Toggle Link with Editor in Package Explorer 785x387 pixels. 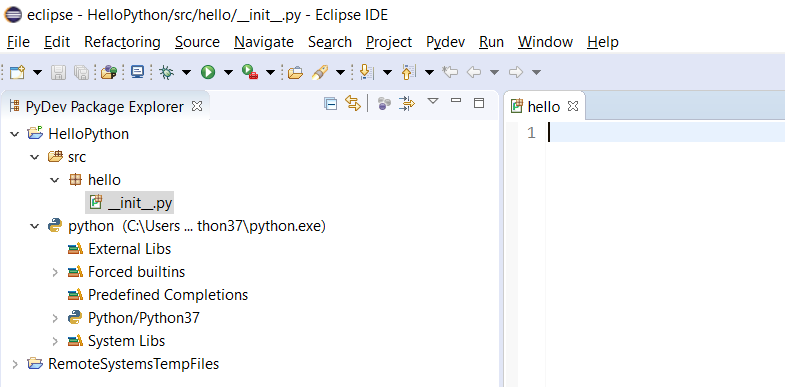pos(353,104)
